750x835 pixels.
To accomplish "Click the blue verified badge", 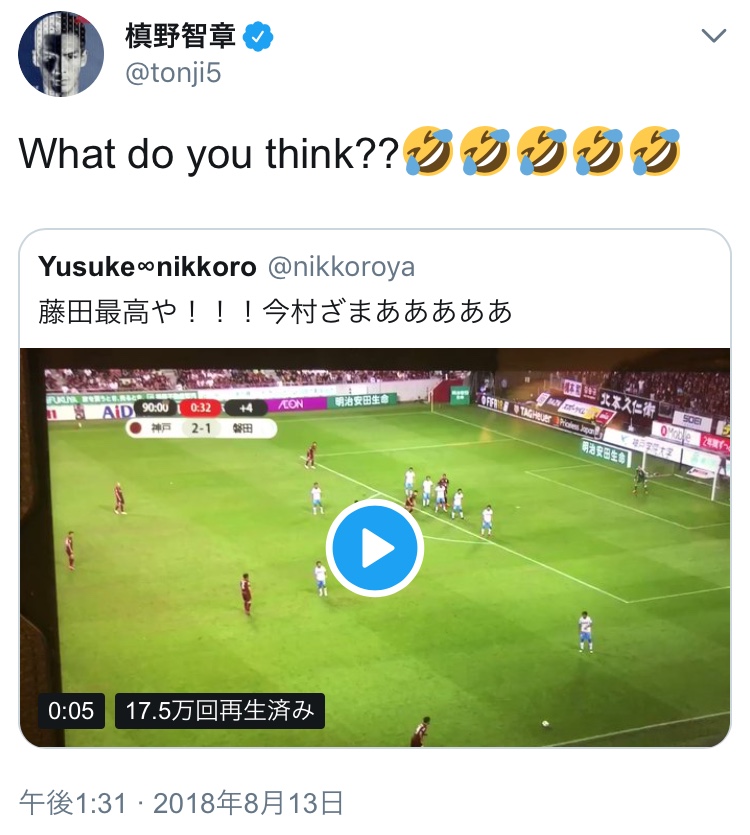I will tap(260, 38).
